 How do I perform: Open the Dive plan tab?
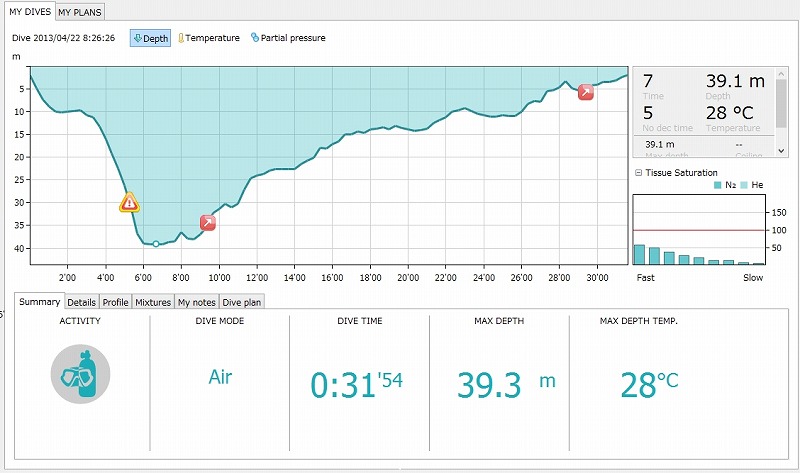click(241, 301)
